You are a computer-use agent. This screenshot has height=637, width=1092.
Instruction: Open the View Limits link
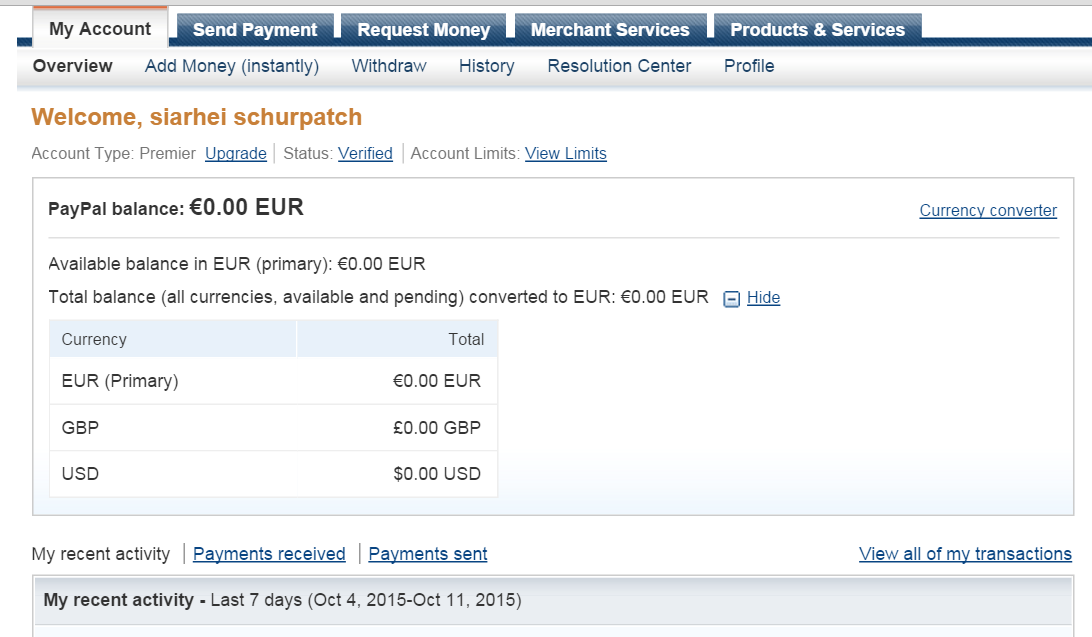click(566, 154)
